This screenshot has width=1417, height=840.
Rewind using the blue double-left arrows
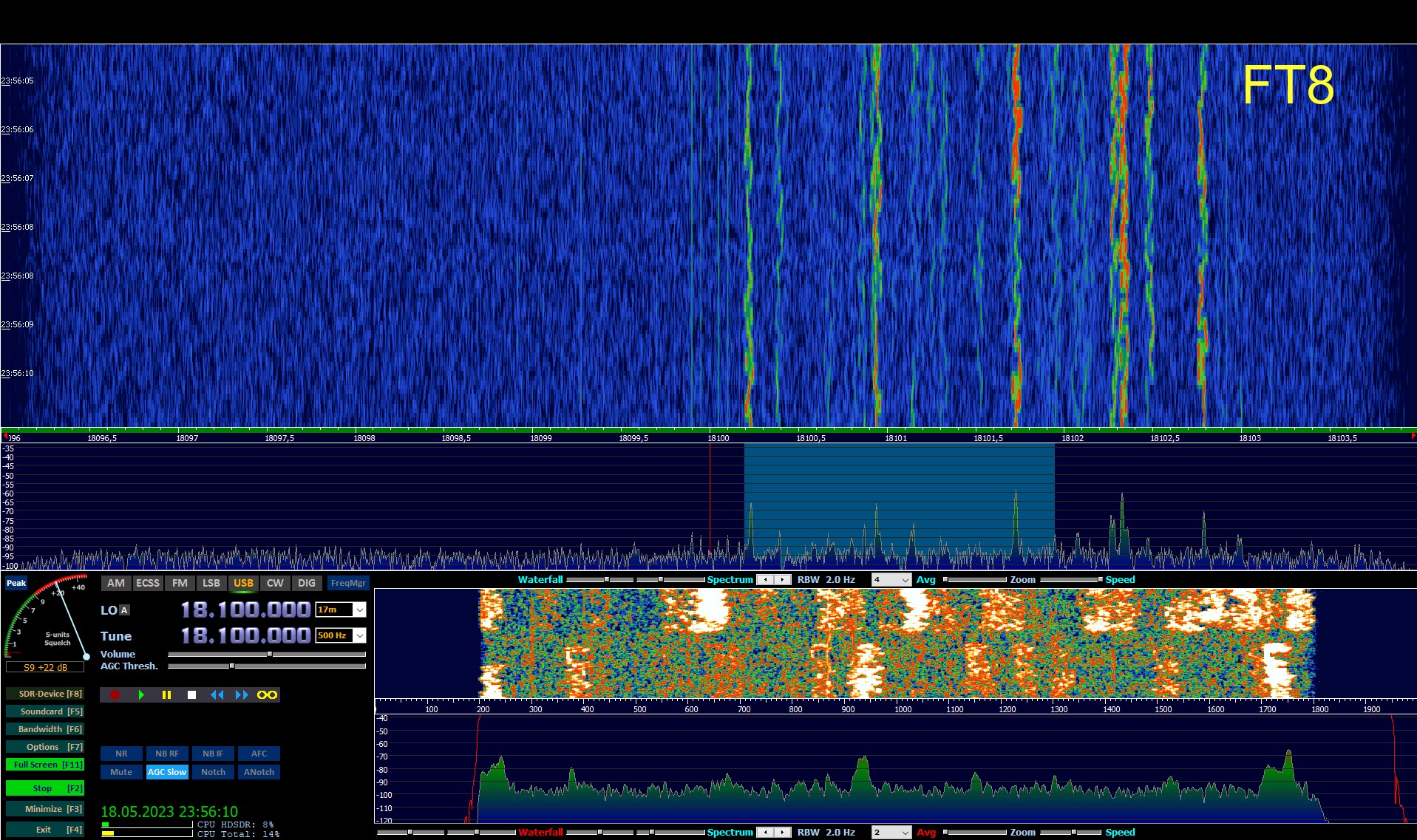click(x=217, y=694)
